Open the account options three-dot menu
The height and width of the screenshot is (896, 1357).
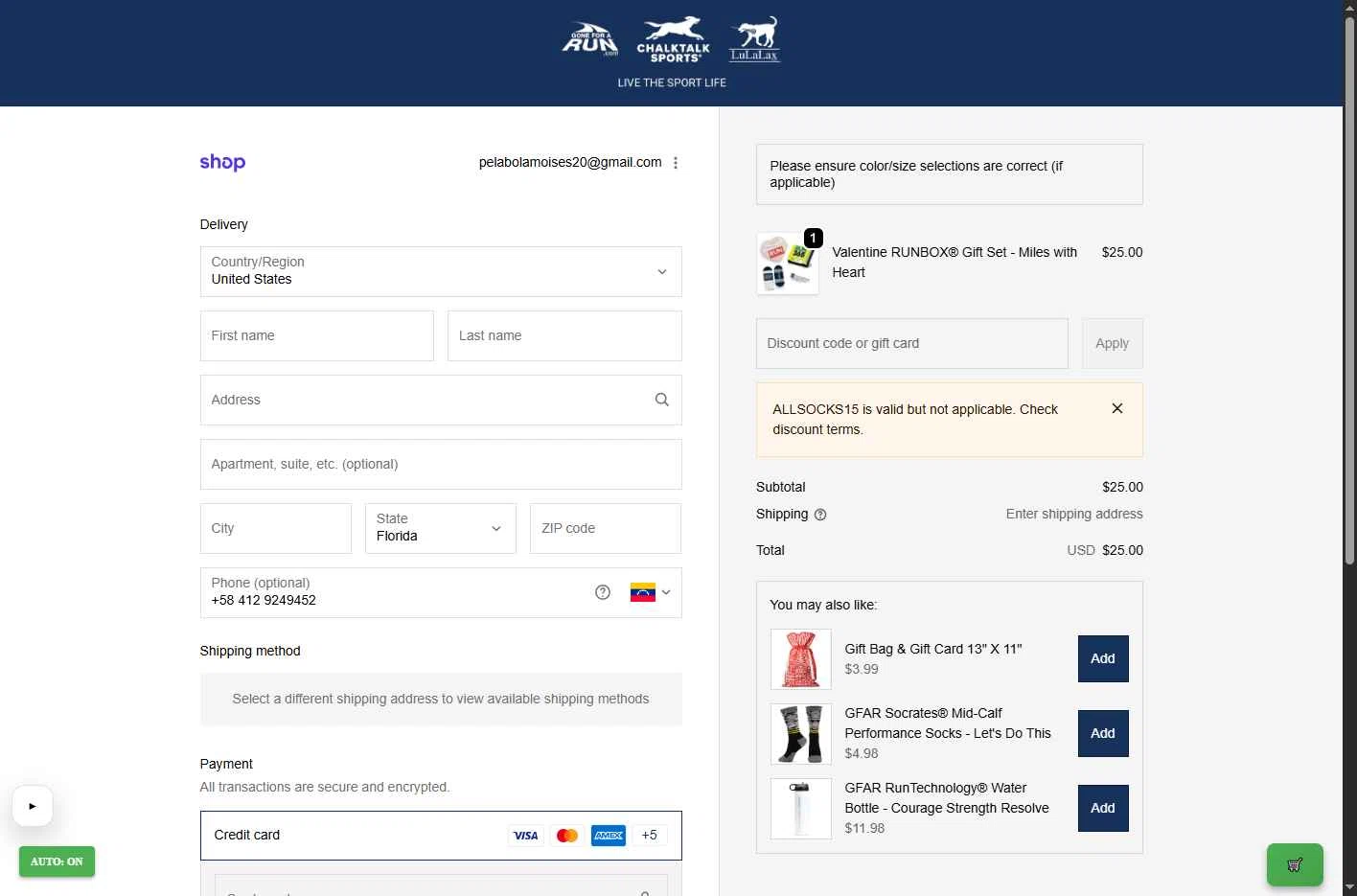pos(676,163)
